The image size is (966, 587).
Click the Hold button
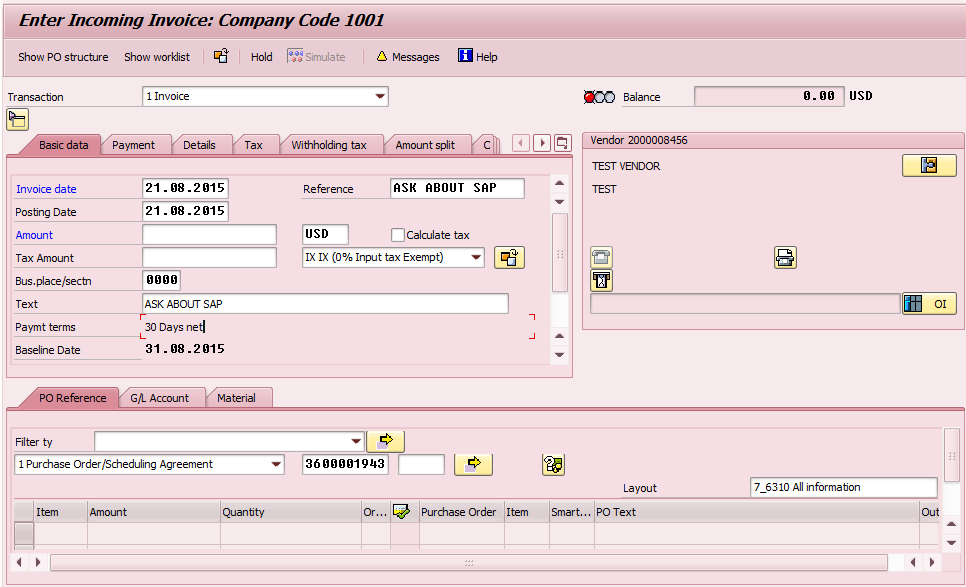(x=261, y=57)
